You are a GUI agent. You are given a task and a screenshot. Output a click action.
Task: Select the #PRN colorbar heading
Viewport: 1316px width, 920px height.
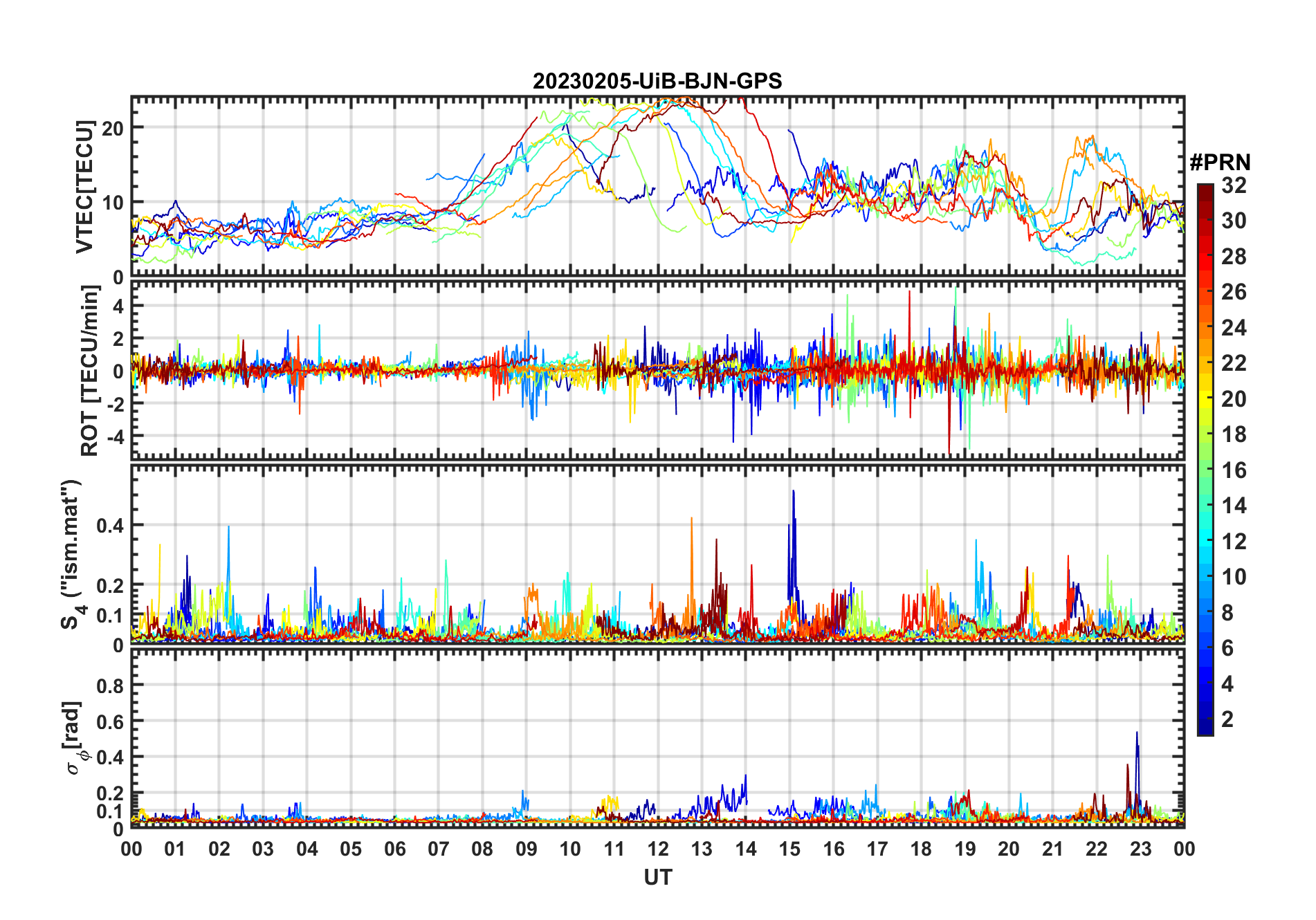(x=1220, y=163)
